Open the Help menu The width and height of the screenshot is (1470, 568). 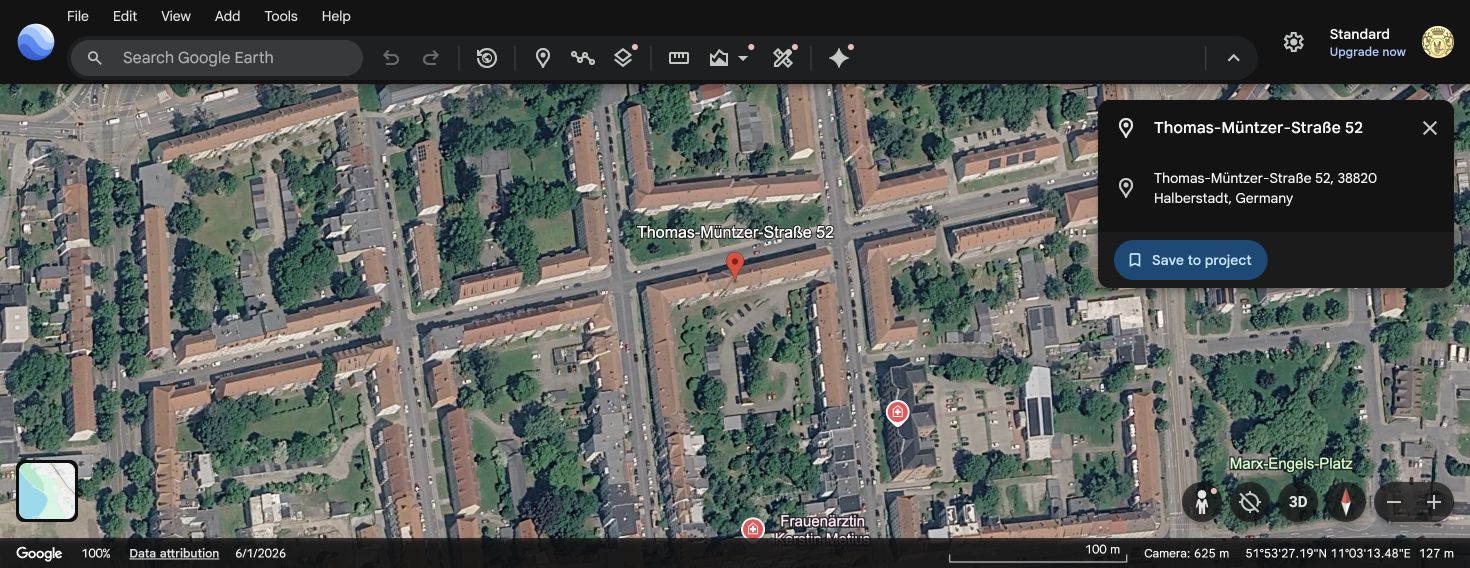336,16
